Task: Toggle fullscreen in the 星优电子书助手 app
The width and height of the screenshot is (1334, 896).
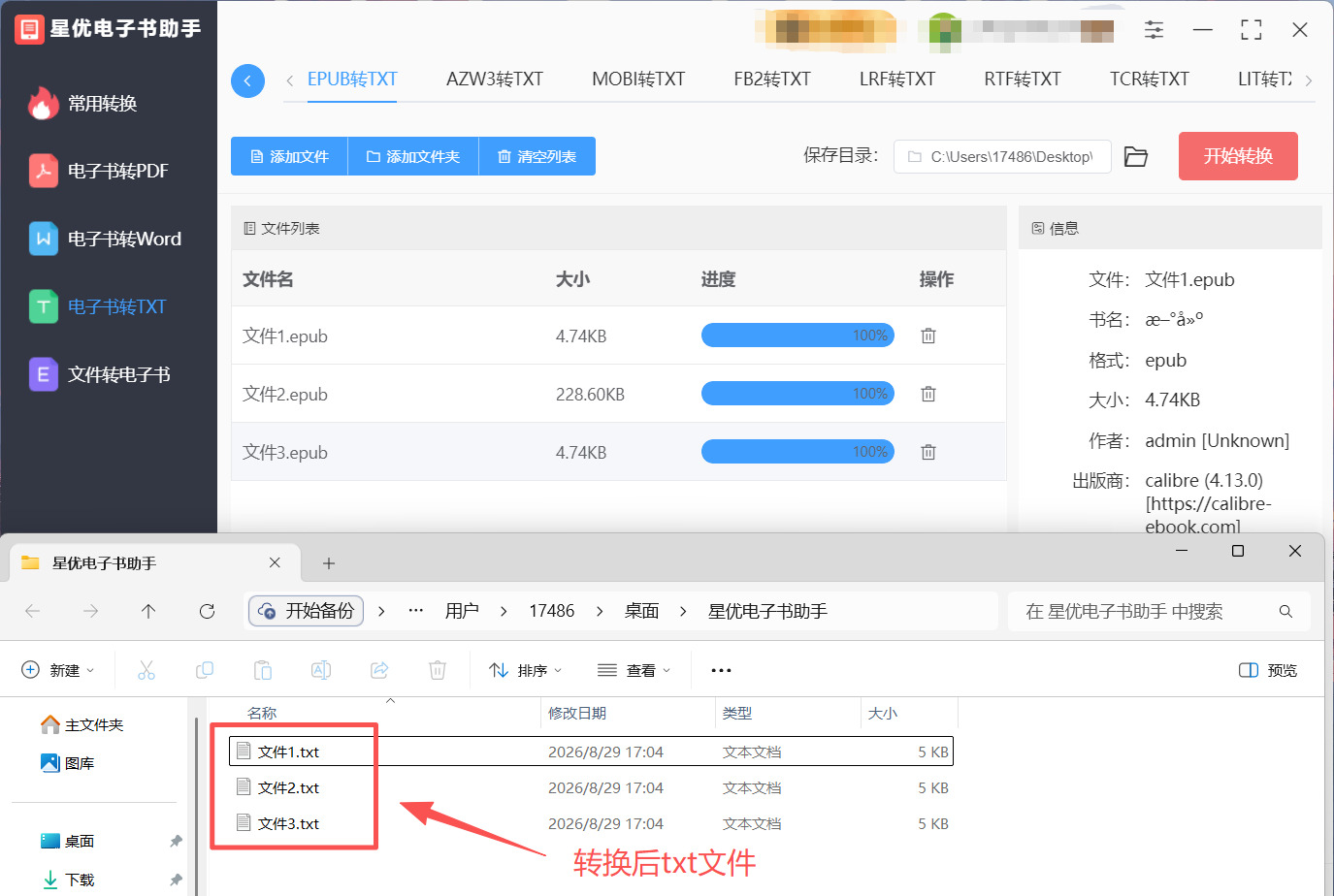Action: click(1252, 30)
